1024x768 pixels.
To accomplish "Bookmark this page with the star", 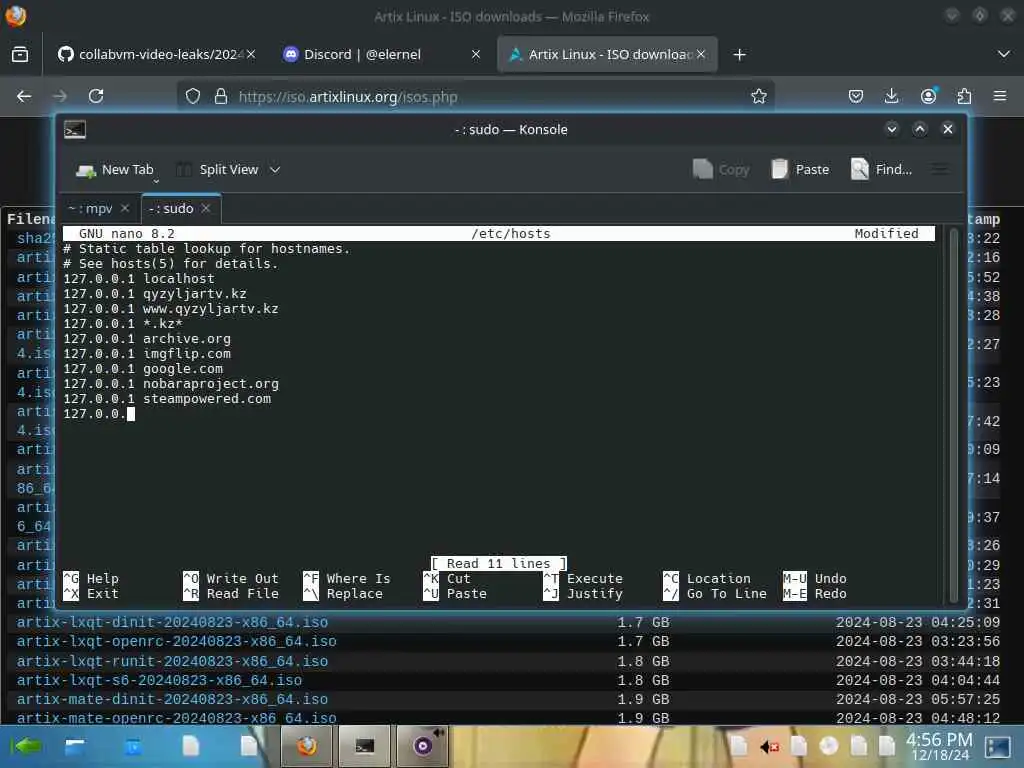I will [x=758, y=97].
